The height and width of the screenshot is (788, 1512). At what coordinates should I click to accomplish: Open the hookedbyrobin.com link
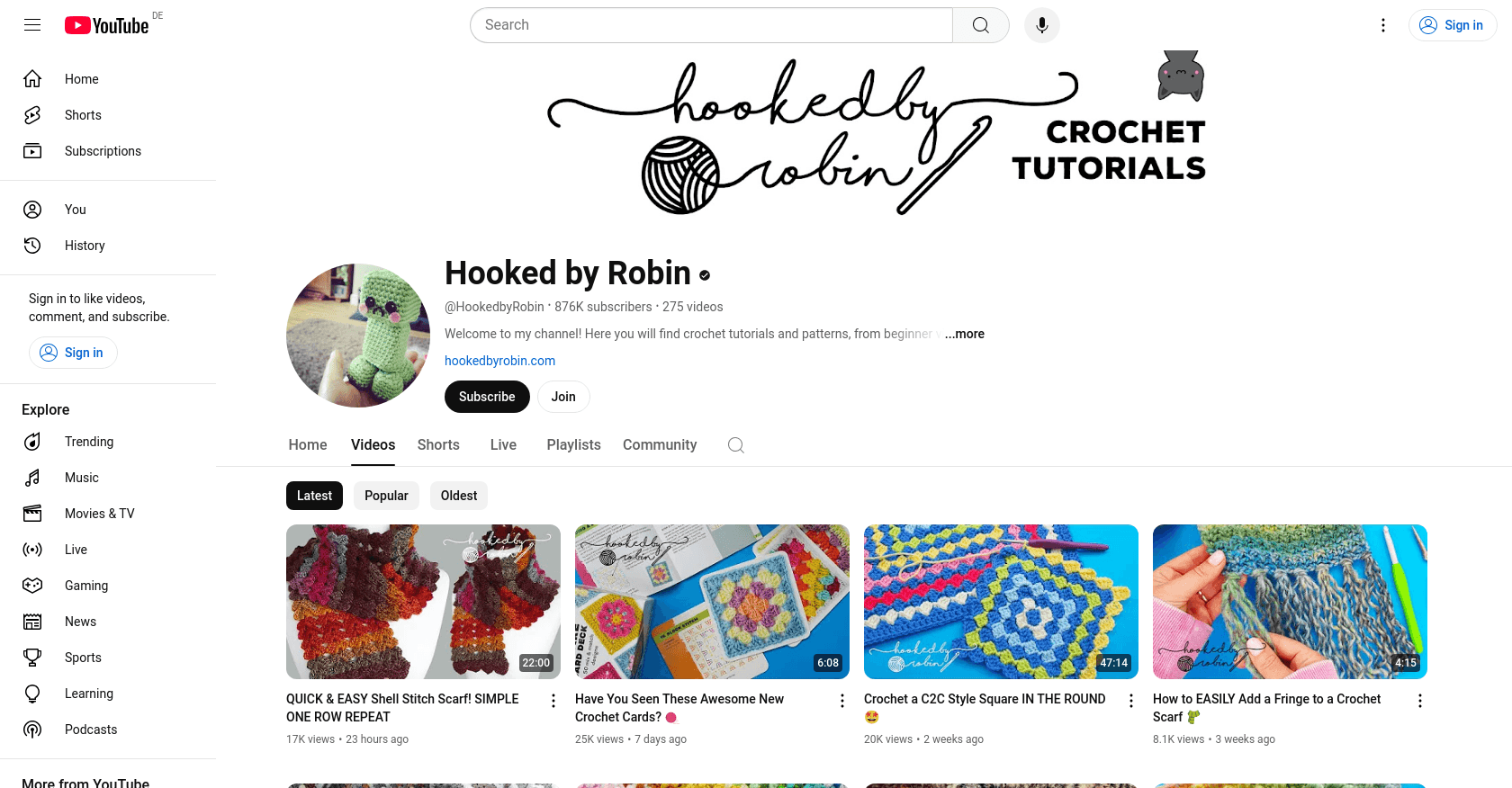point(499,361)
